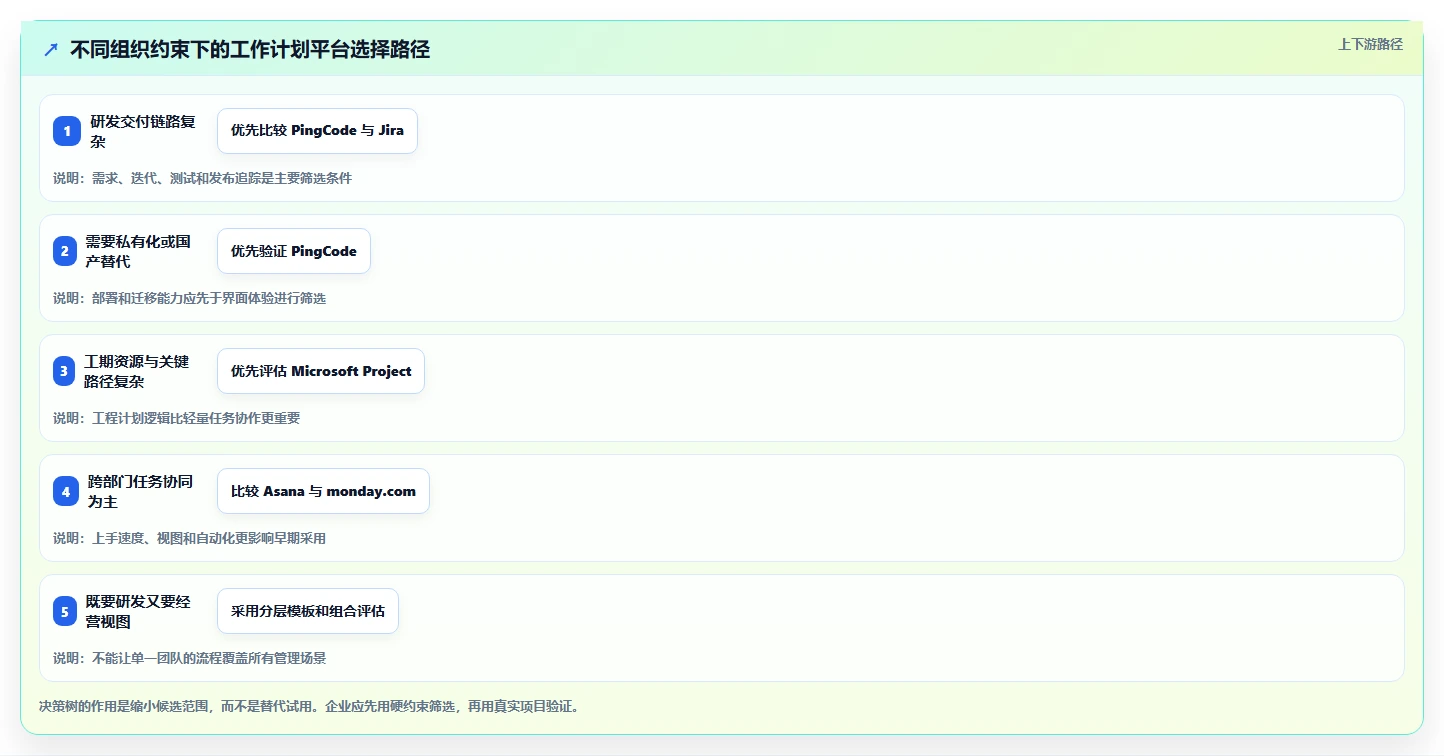1444x756 pixels.
Task: Click the '研发交付链路复杂' condition text
Action: (x=143, y=131)
